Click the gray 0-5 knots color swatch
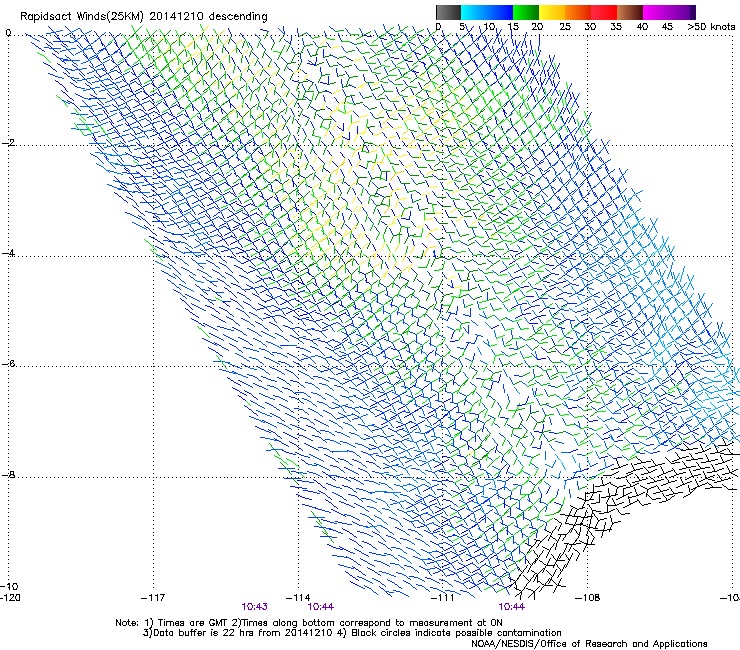The width and height of the screenshot is (740, 650). [x=448, y=12]
